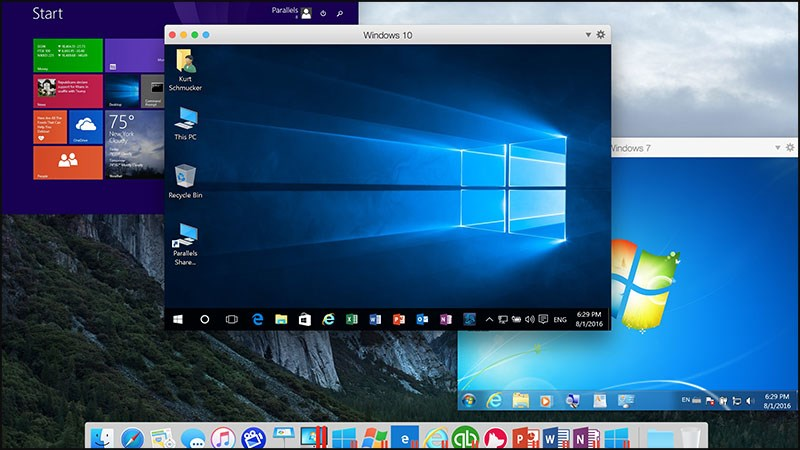Open the Windows 10 VM settings gear
Viewport: 800px width, 450px height.
[x=600, y=35]
